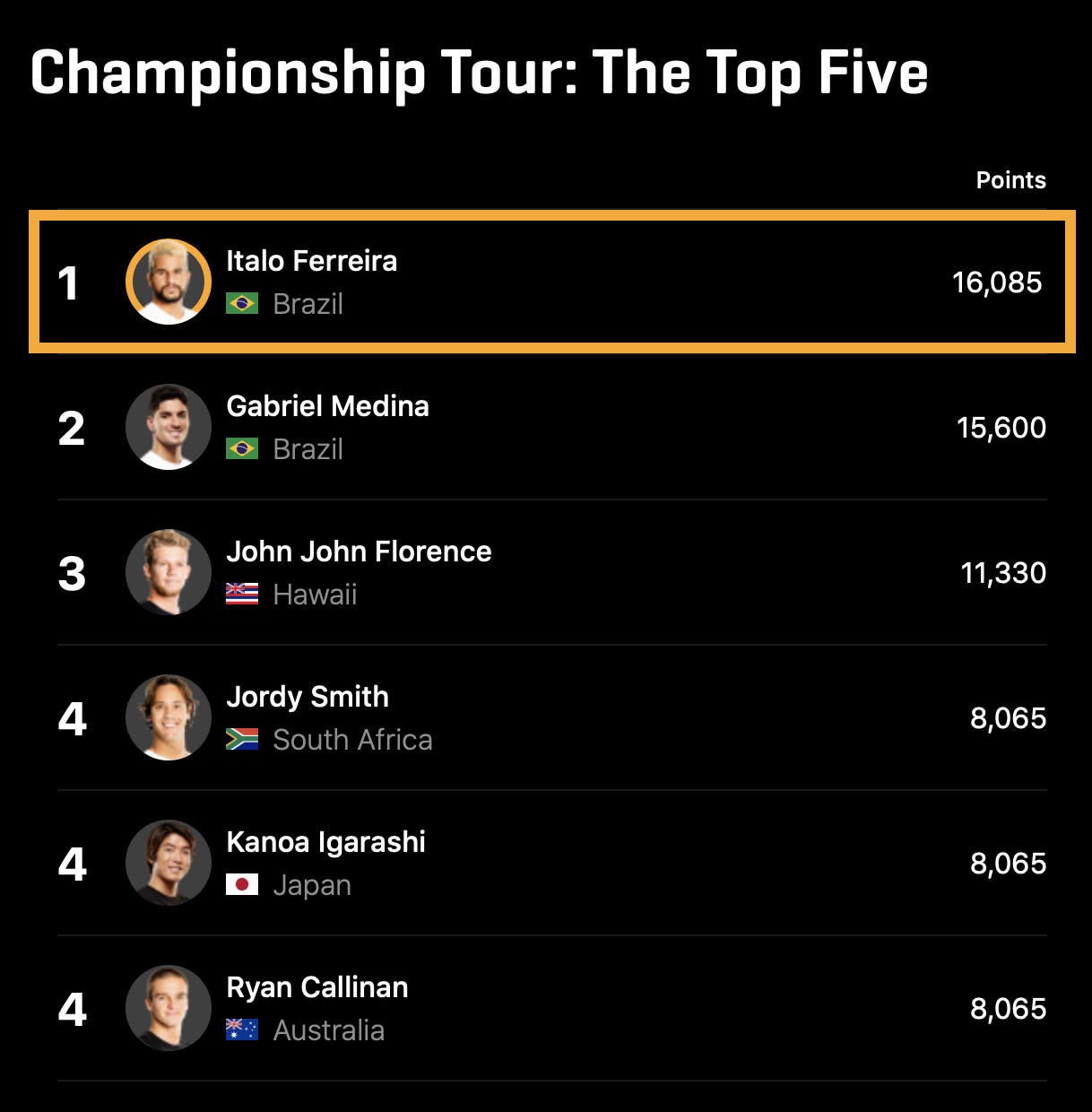Viewport: 1092px width, 1112px height.
Task: Click the Japan flag icon
Action: coord(242,885)
